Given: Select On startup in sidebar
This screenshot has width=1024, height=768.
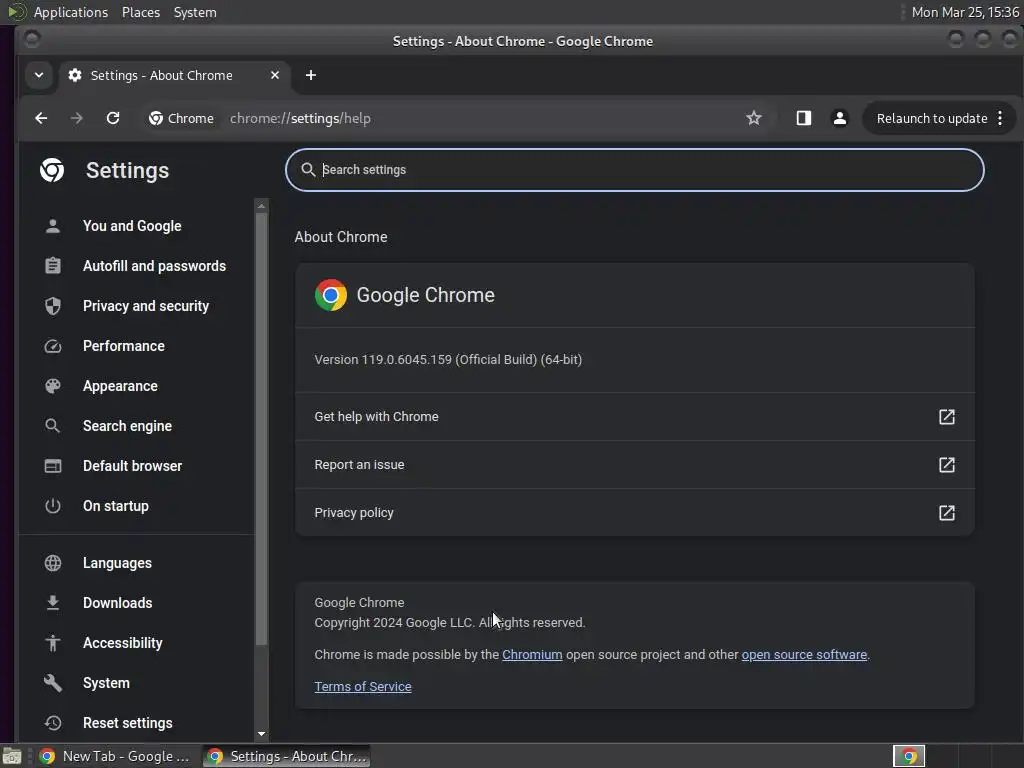Looking at the screenshot, I should 116,506.
